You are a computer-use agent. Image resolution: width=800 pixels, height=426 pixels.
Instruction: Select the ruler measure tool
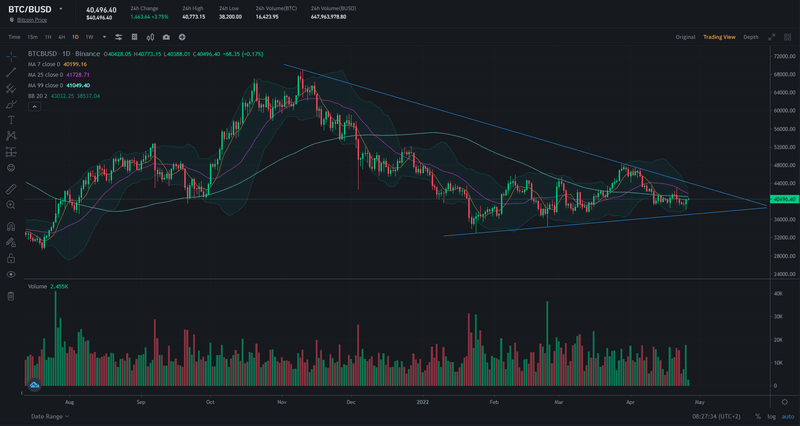tap(11, 189)
